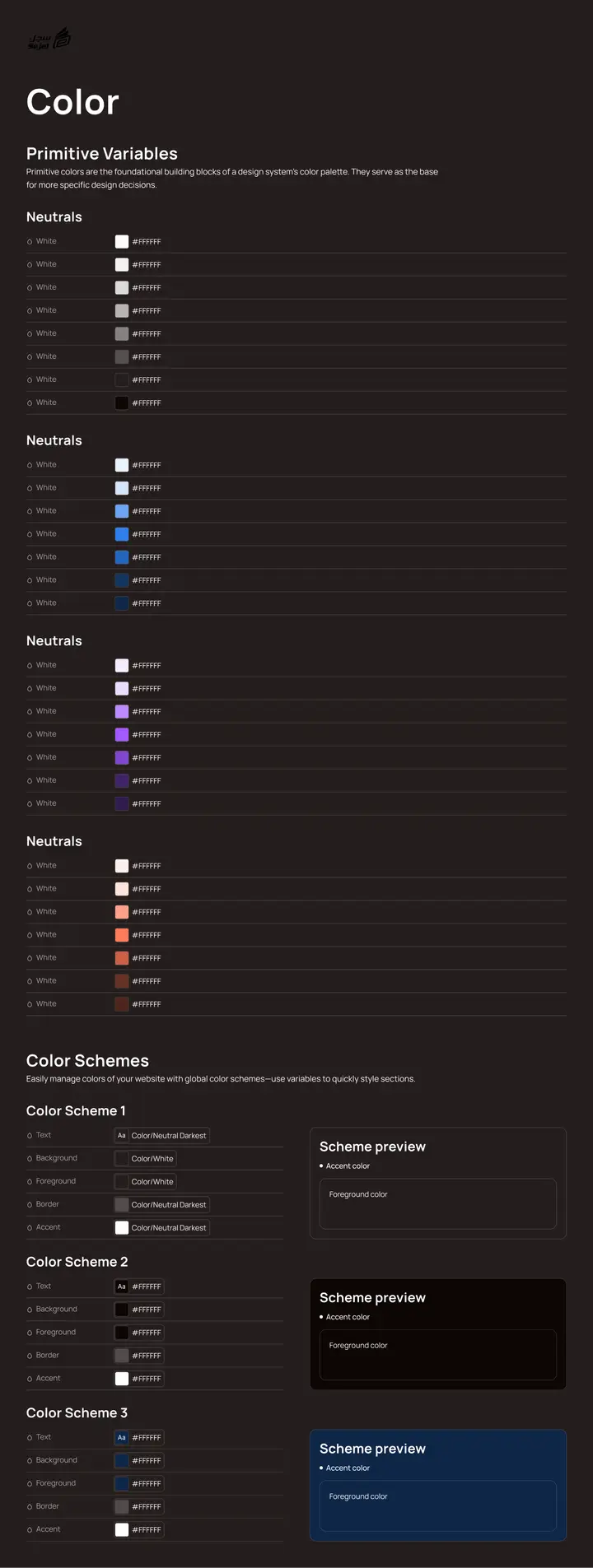Screen dimensions: 593x1568
Task: Click the Aa text icon in Color Scheme 1
Action: pyautogui.click(x=122, y=1135)
